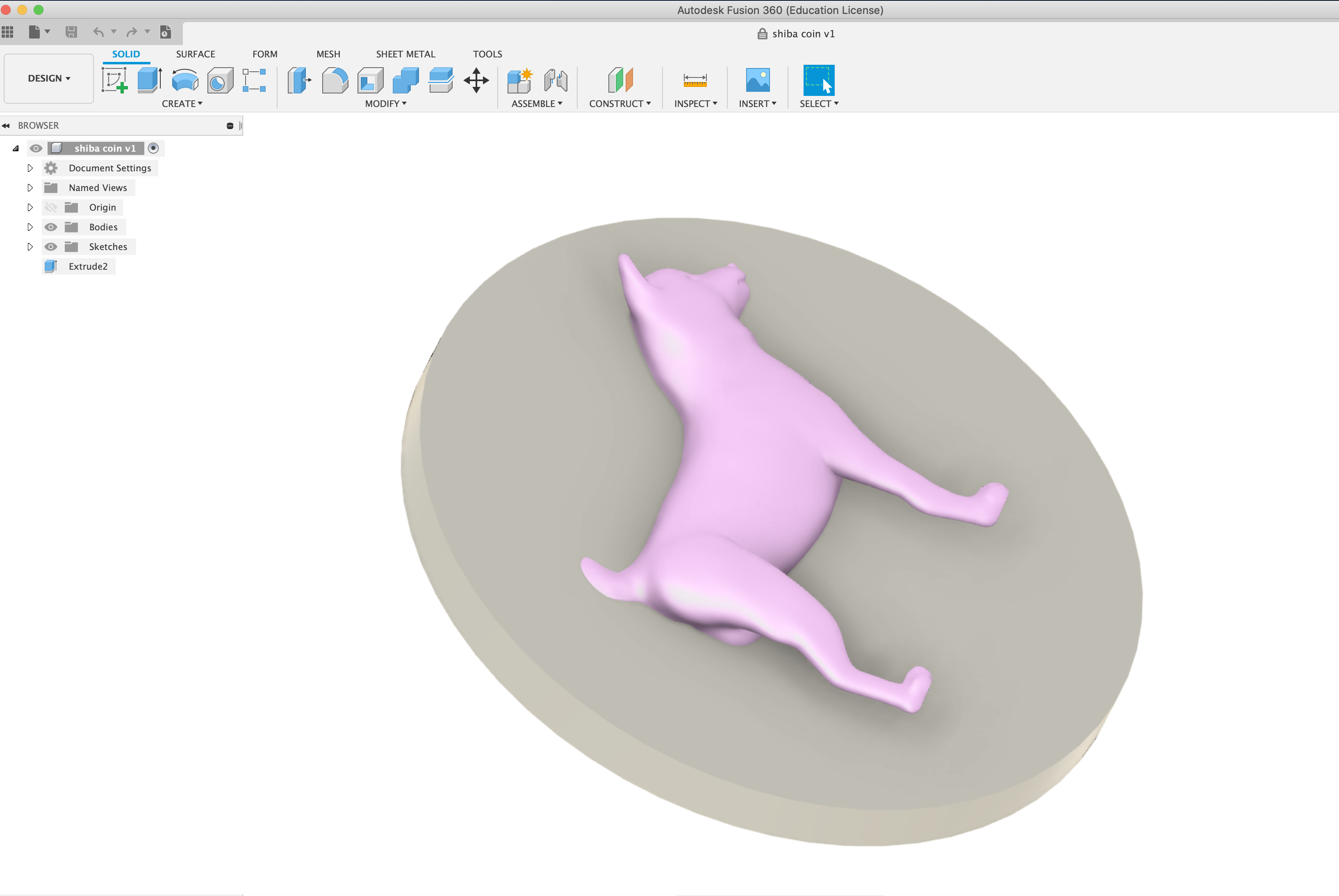The height and width of the screenshot is (896, 1339).
Task: Switch to the MESH tab
Action: 329,54
